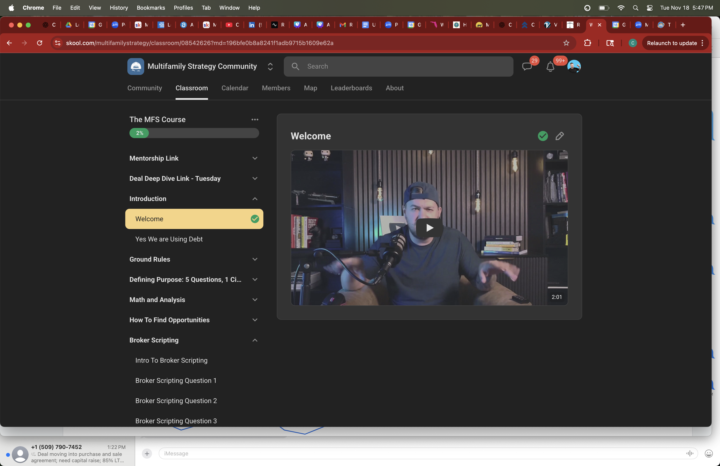720x466 pixels.
Task: Switch to the Calendar tab
Action: point(235,88)
